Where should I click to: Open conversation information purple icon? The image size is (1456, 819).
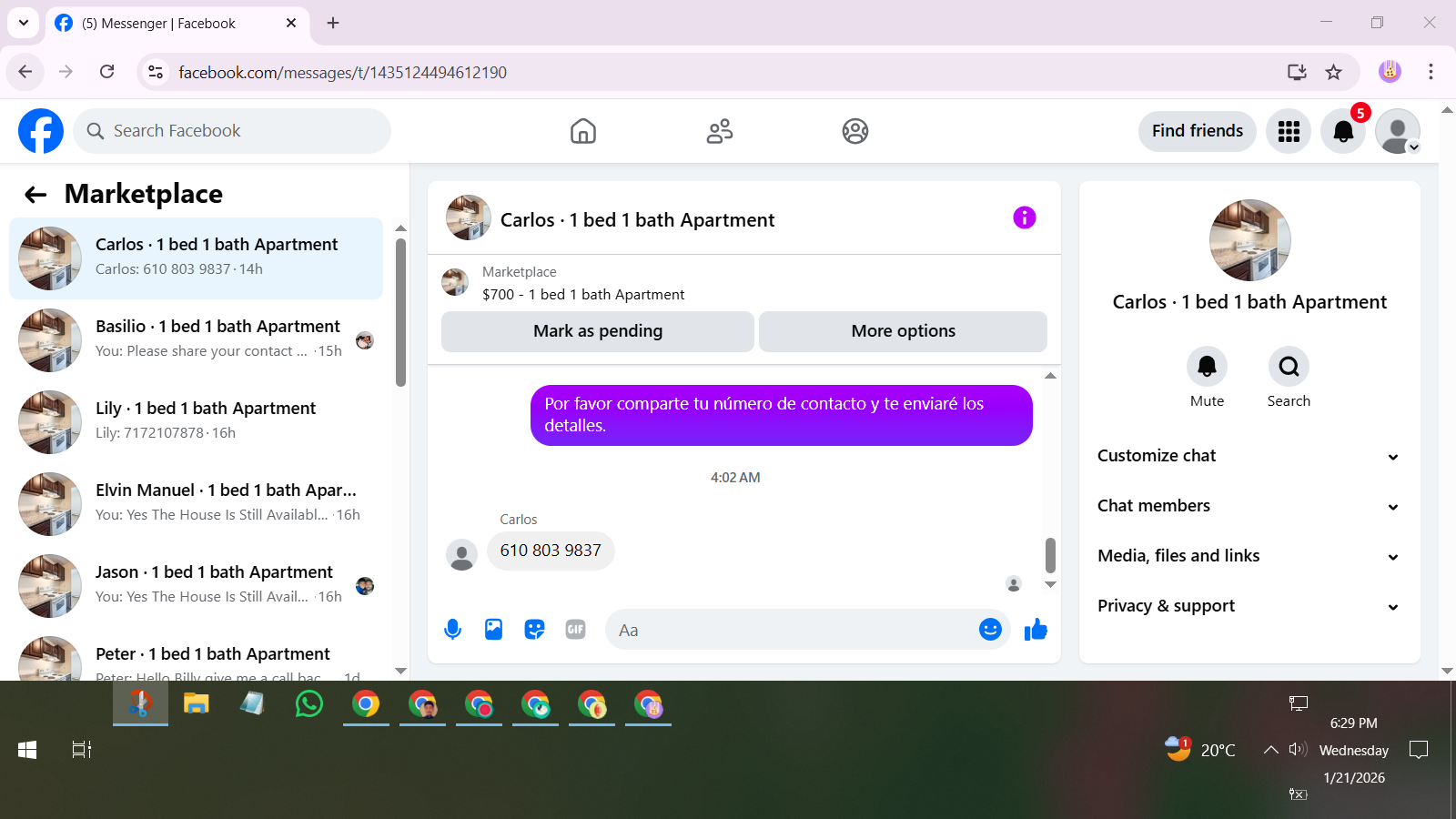coord(1025,217)
